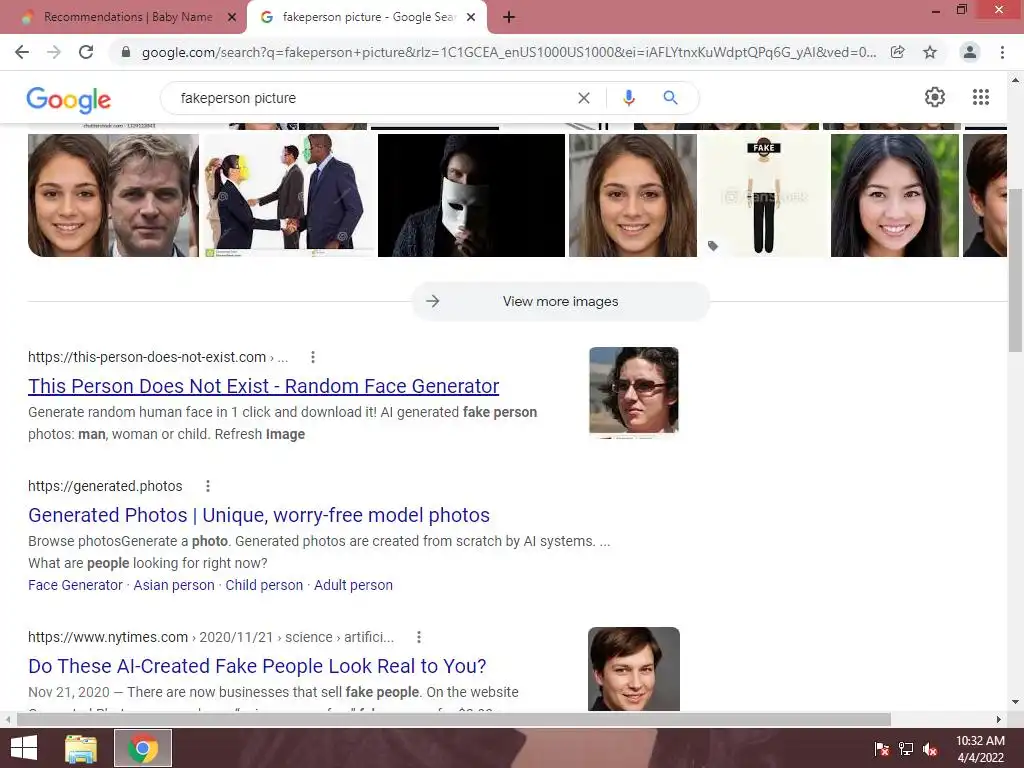Screen dimensions: 1024x768
Task: Open the Face Generator sitelink
Action: pyautogui.click(x=75, y=585)
